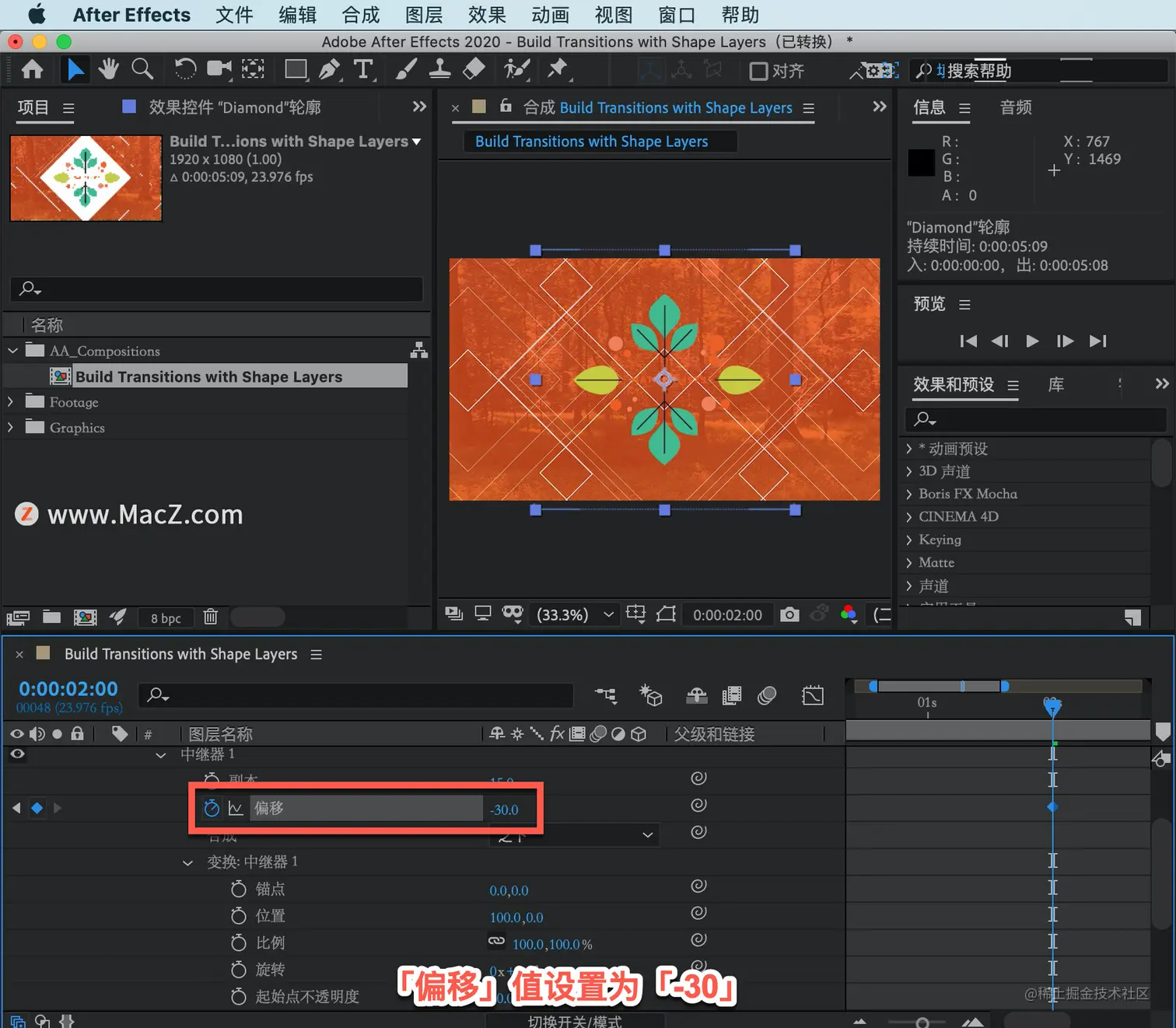Click the 8 bpc color depth button
1176x1028 pixels.
166,618
